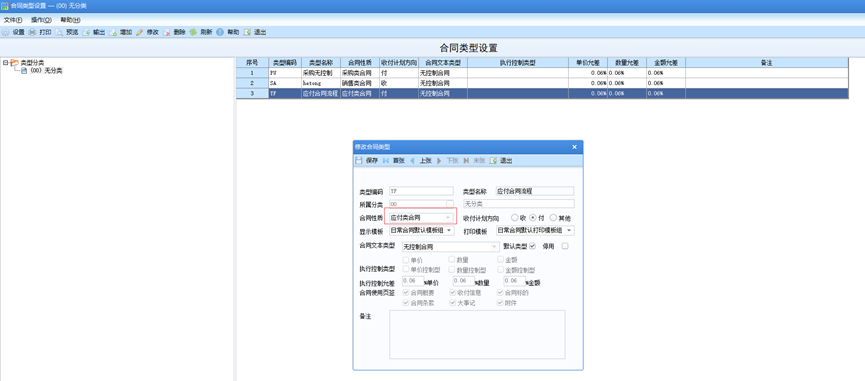Click the 预览 preview icon

[59, 33]
